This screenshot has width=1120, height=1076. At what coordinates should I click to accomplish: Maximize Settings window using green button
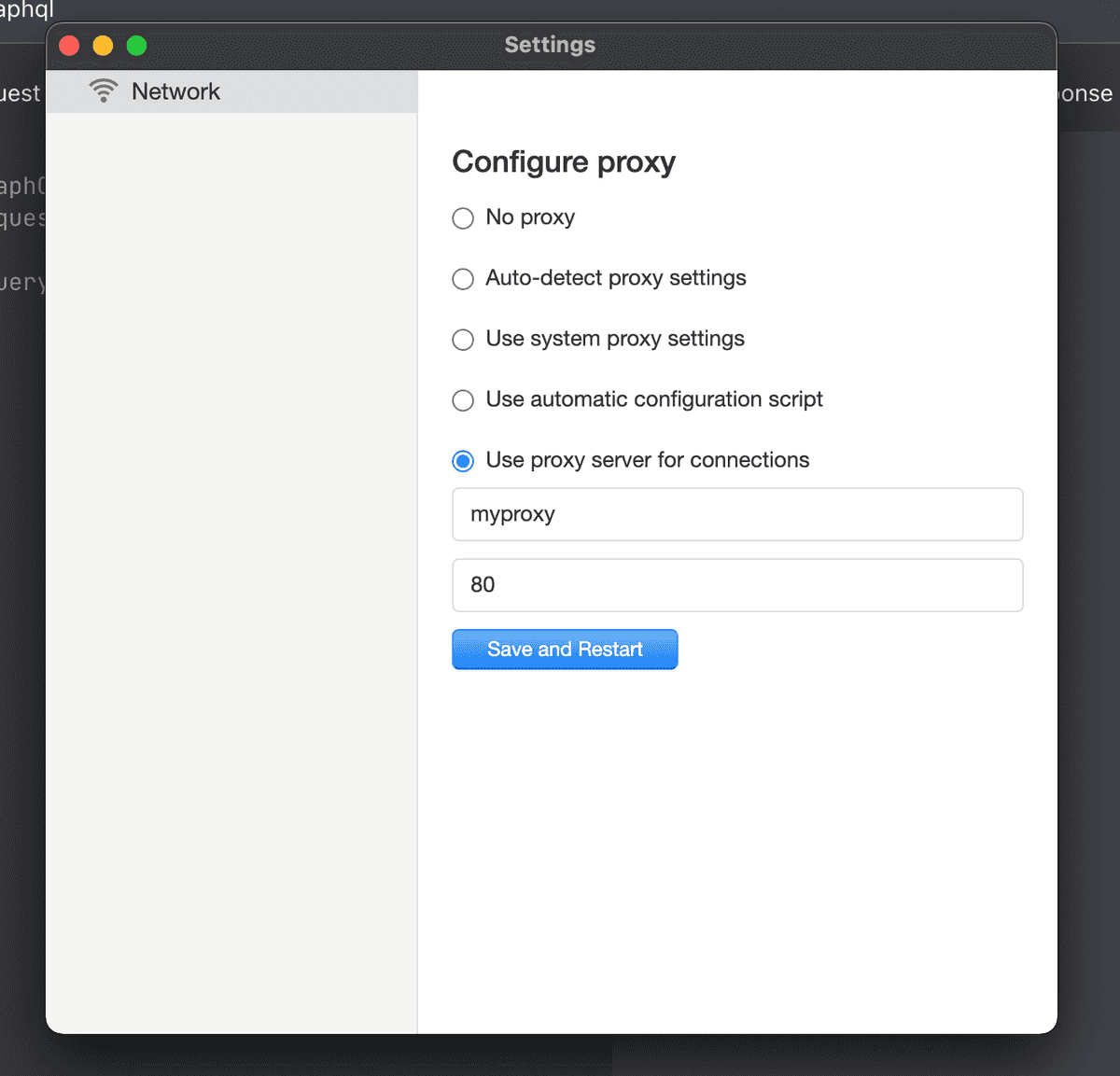coord(136,46)
